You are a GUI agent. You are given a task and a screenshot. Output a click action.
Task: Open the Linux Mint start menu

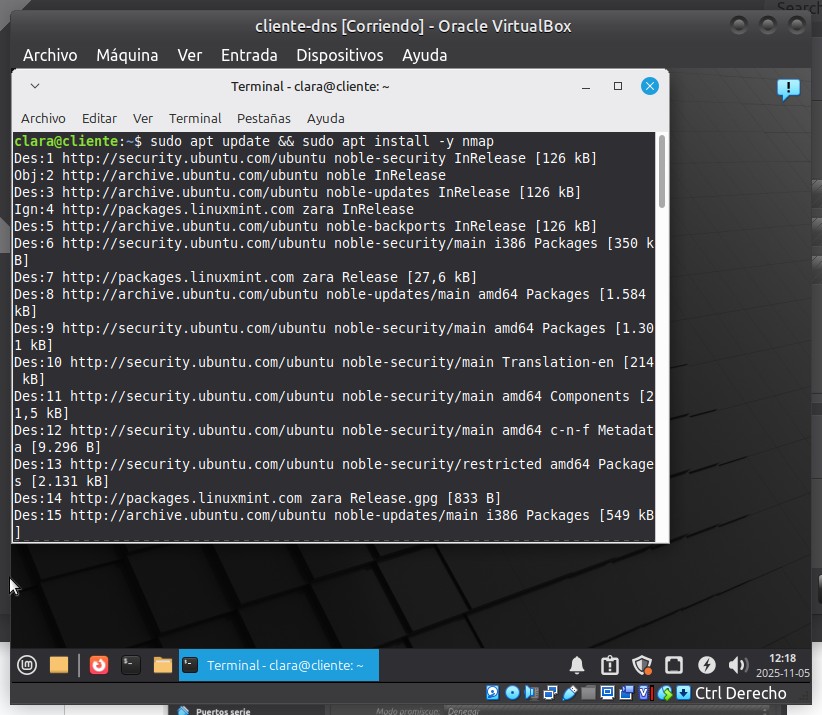click(27, 664)
